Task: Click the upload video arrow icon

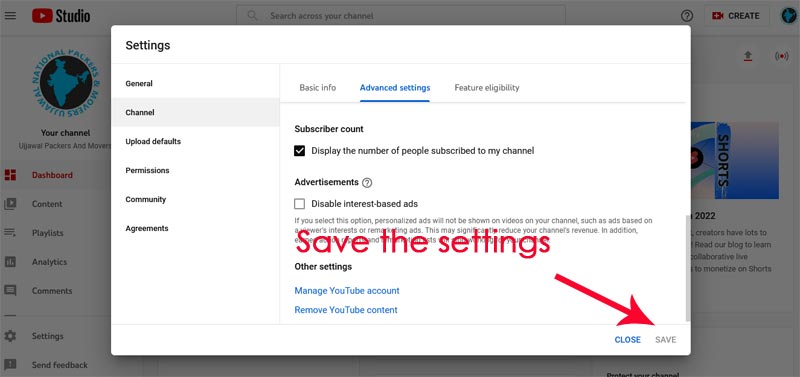Action: coord(748,56)
